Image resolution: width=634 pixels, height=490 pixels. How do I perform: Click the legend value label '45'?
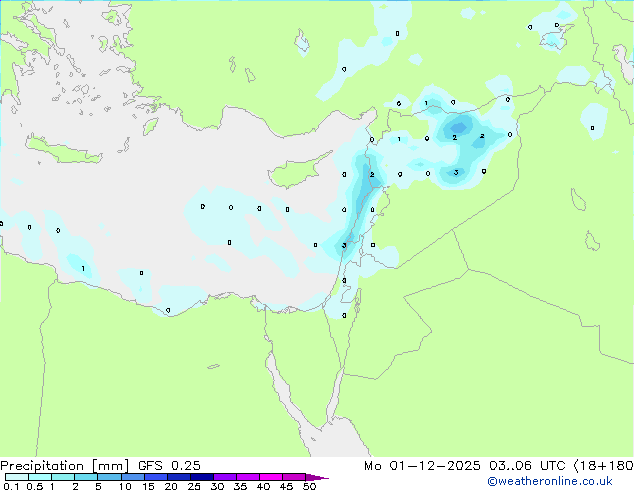click(286, 486)
